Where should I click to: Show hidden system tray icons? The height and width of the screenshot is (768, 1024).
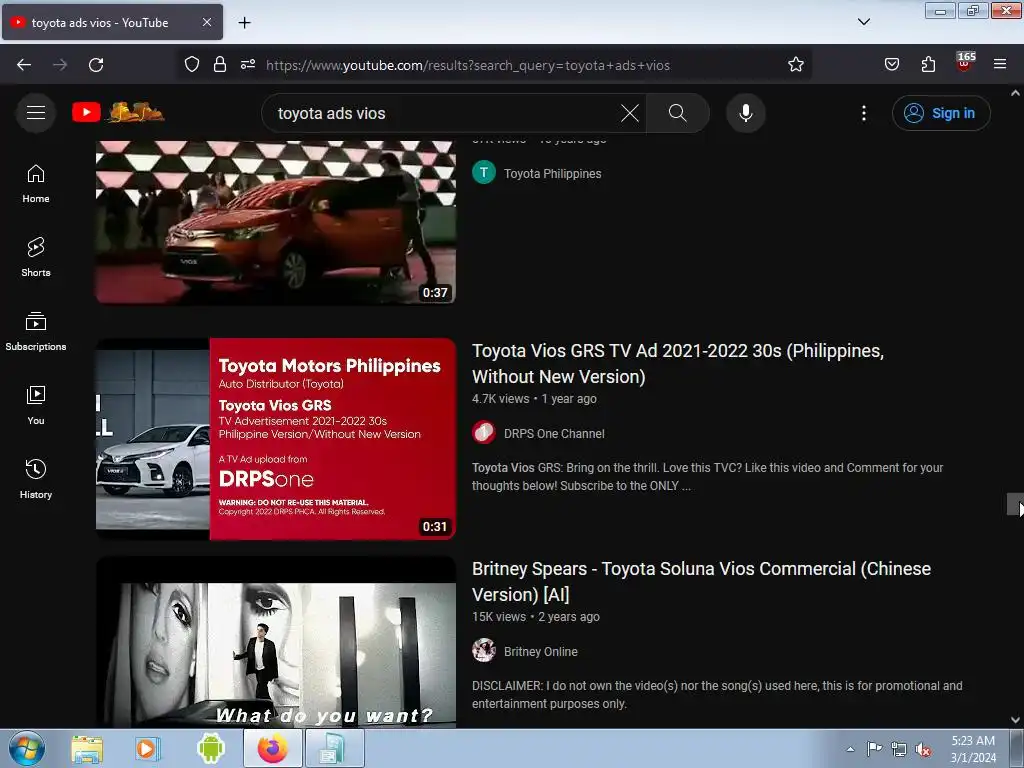click(x=850, y=749)
